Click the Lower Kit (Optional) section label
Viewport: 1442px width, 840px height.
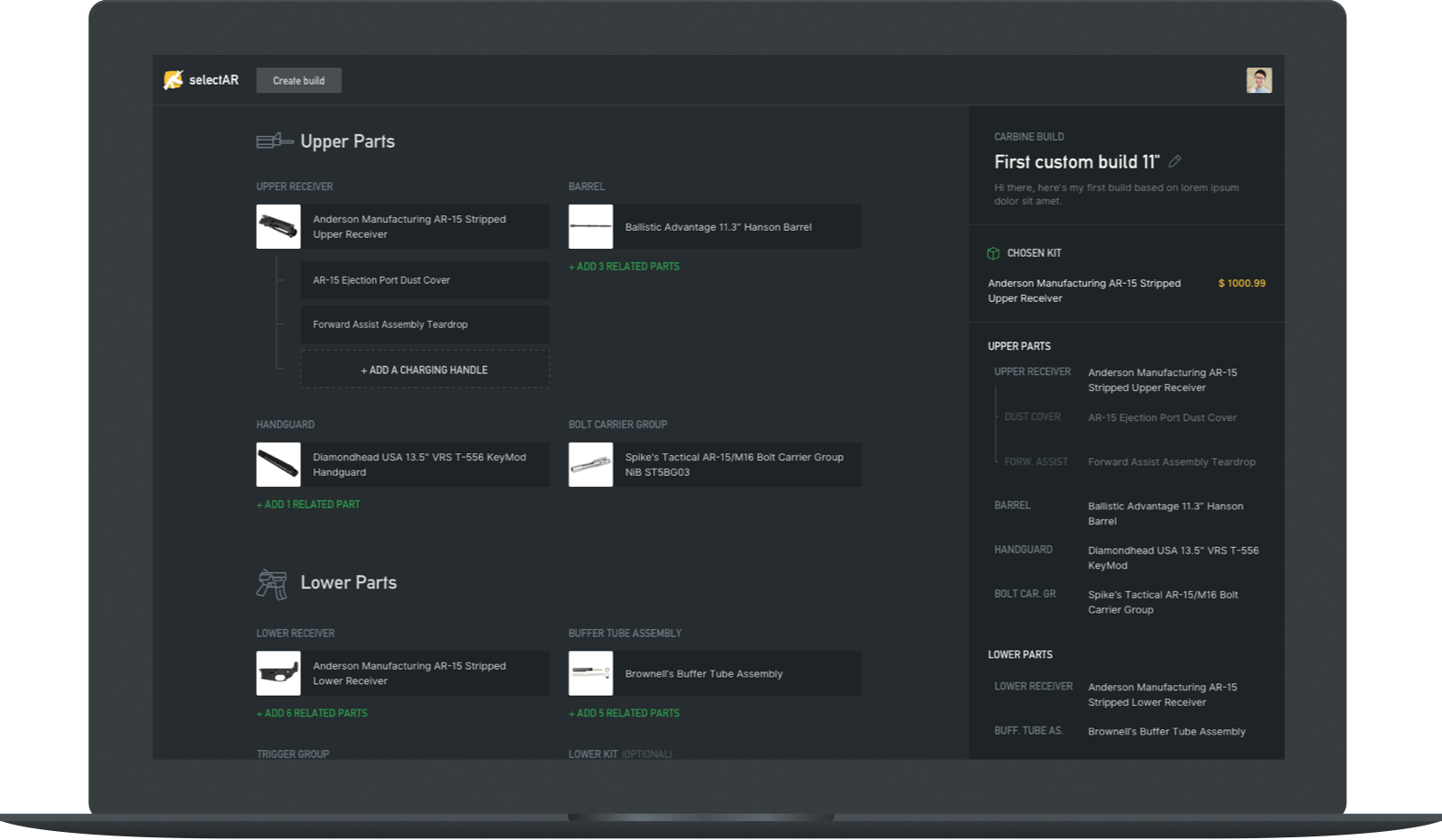(x=620, y=753)
